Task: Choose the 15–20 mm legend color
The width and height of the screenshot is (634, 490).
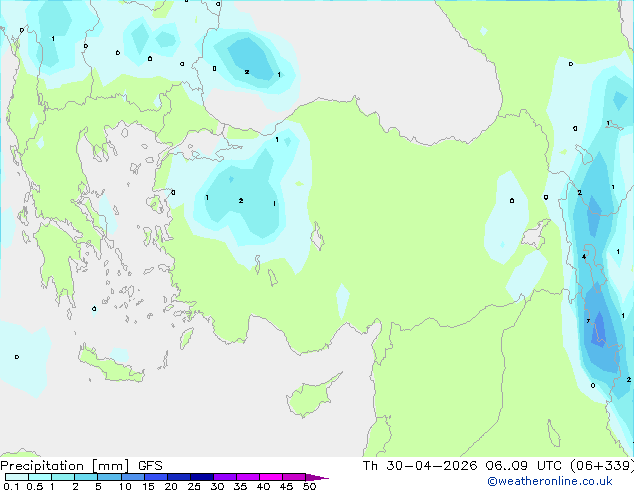Action: pyautogui.click(x=156, y=477)
